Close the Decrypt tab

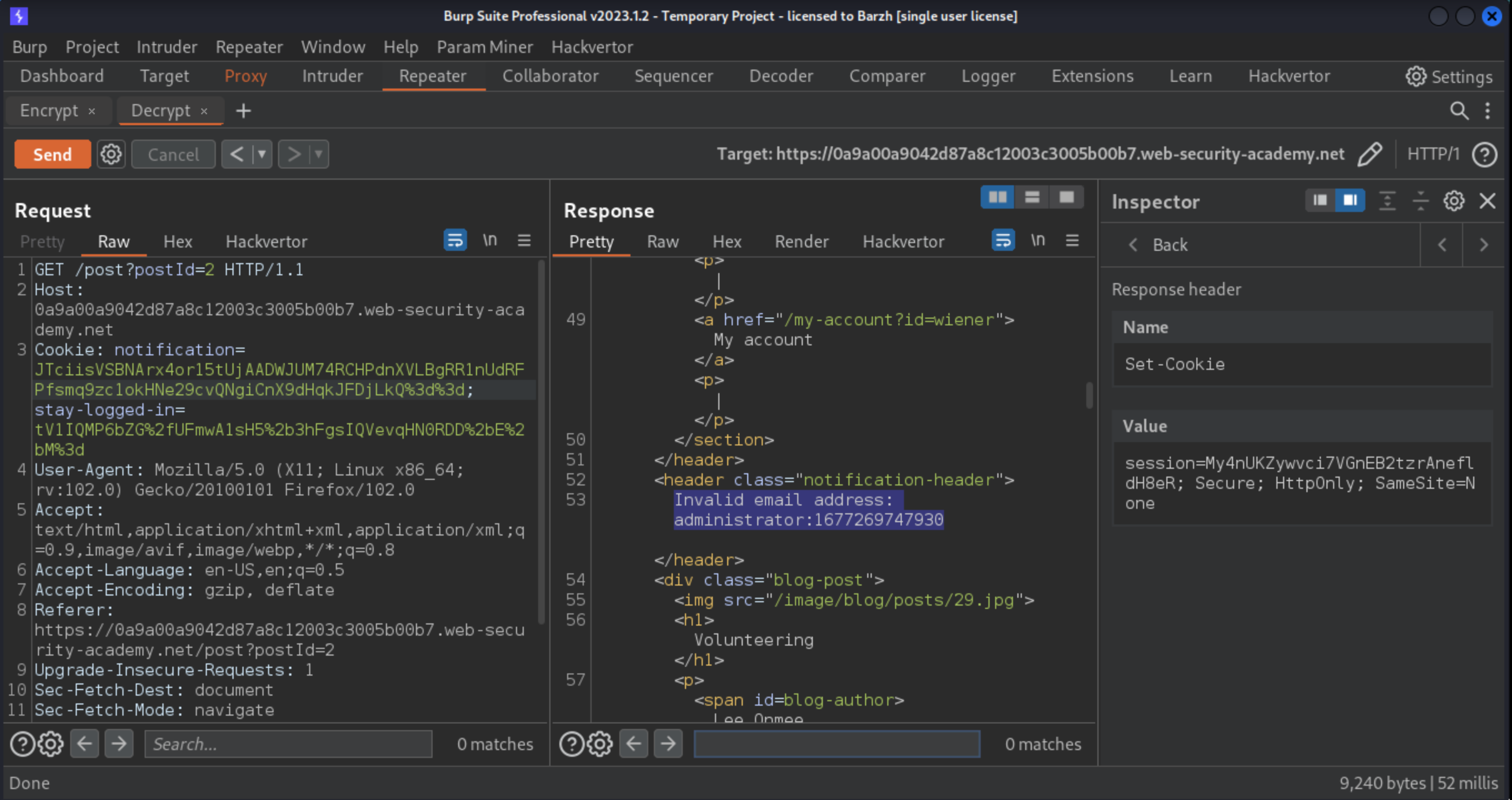(204, 111)
